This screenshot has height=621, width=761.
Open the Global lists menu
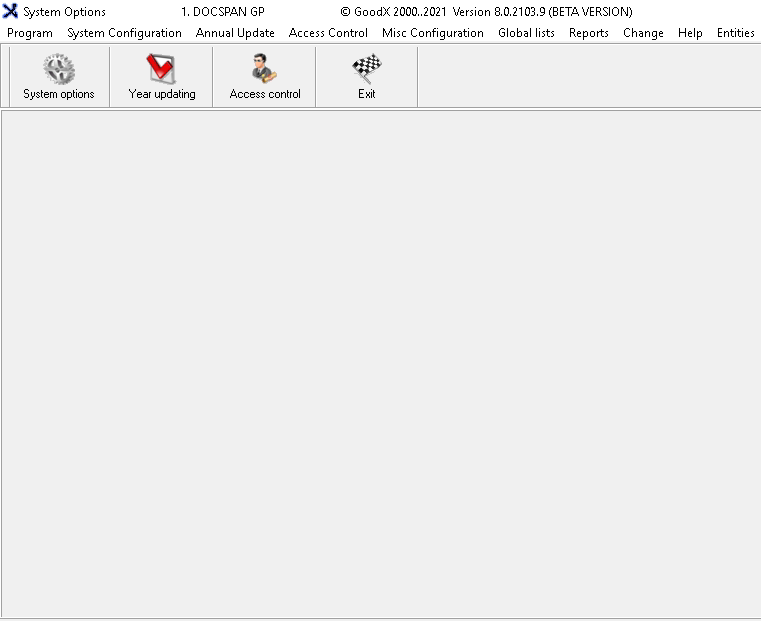click(x=526, y=33)
